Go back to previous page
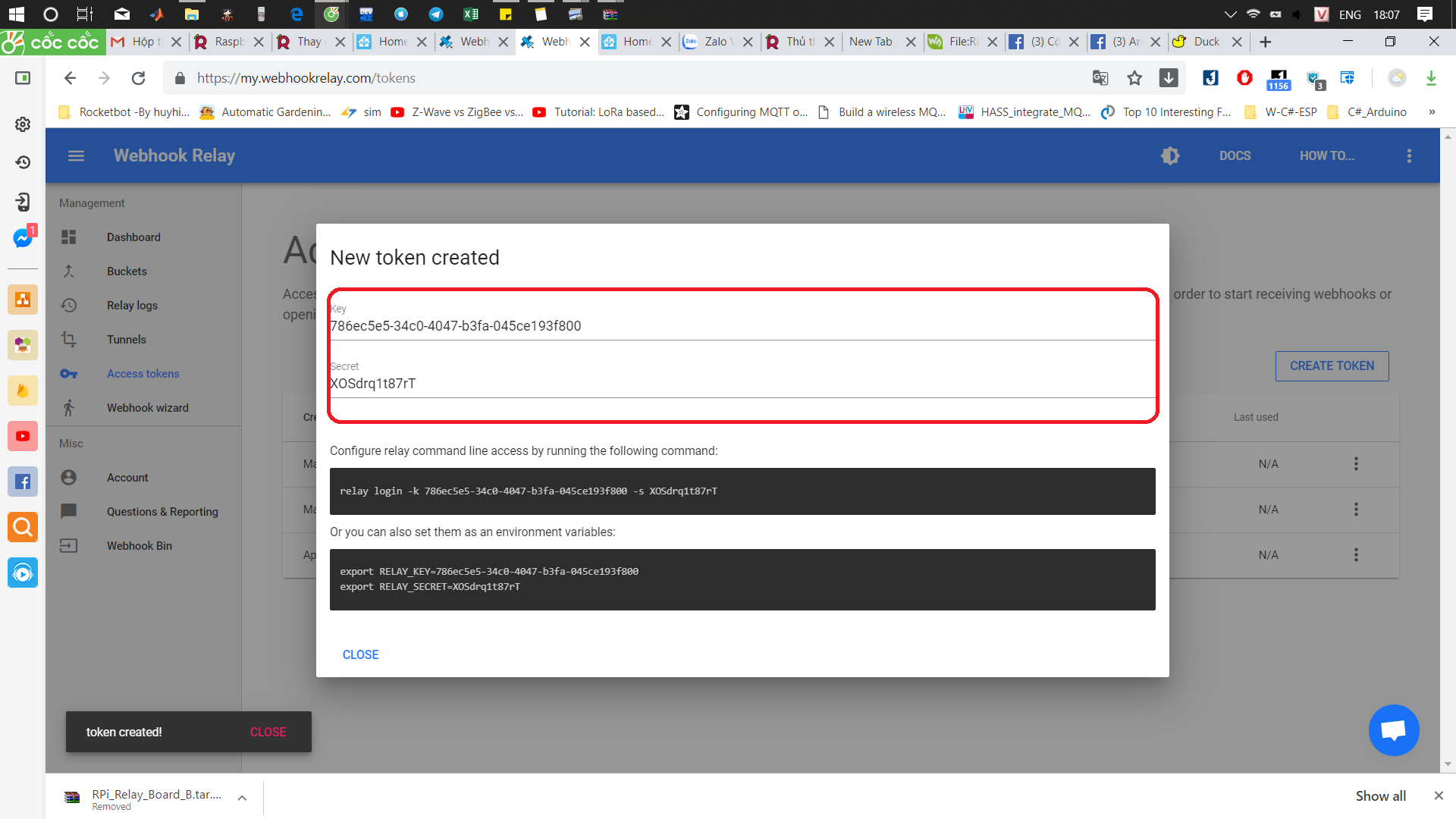 coord(70,78)
